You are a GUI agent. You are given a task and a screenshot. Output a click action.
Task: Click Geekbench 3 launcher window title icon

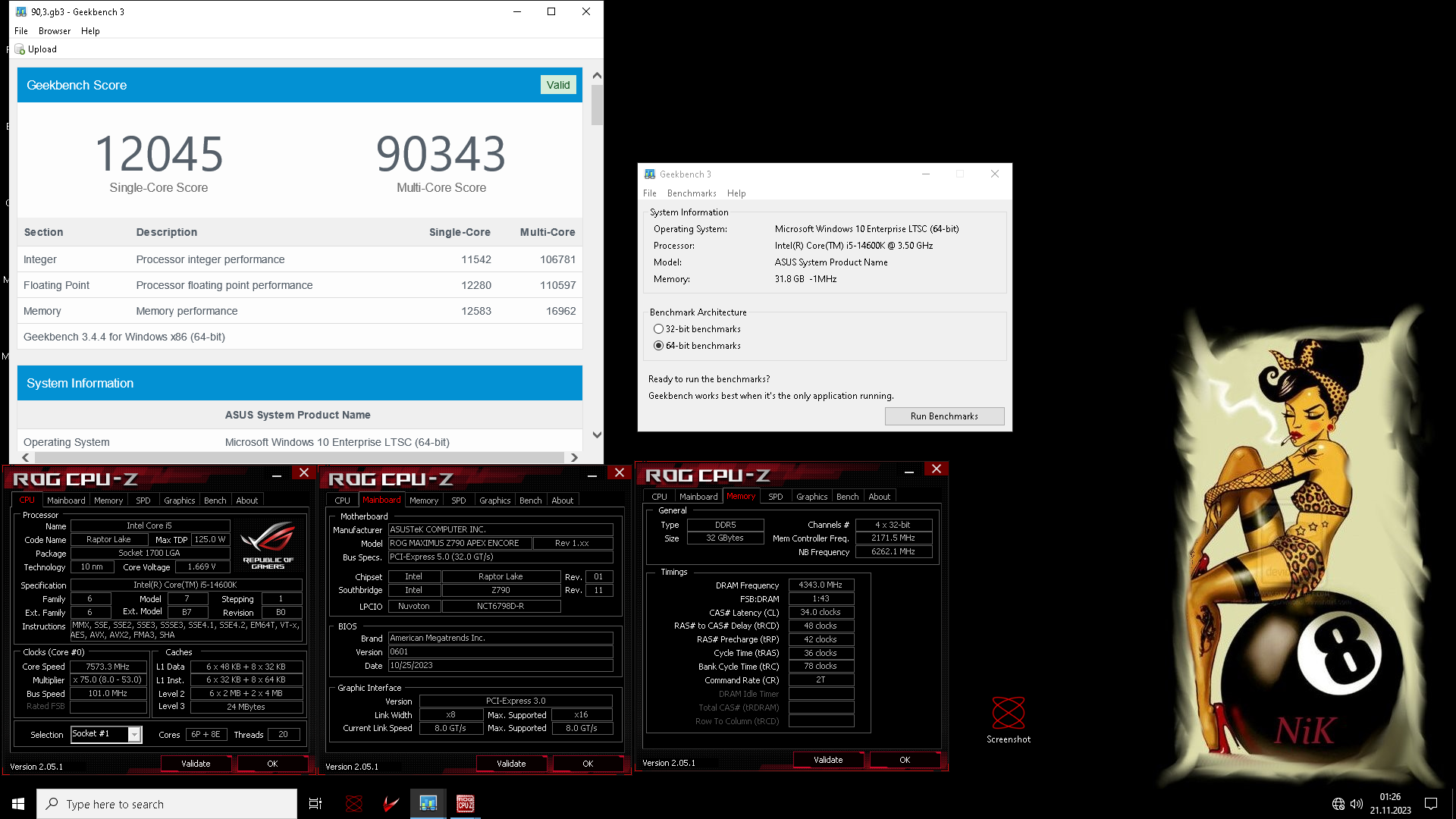pyautogui.click(x=650, y=174)
